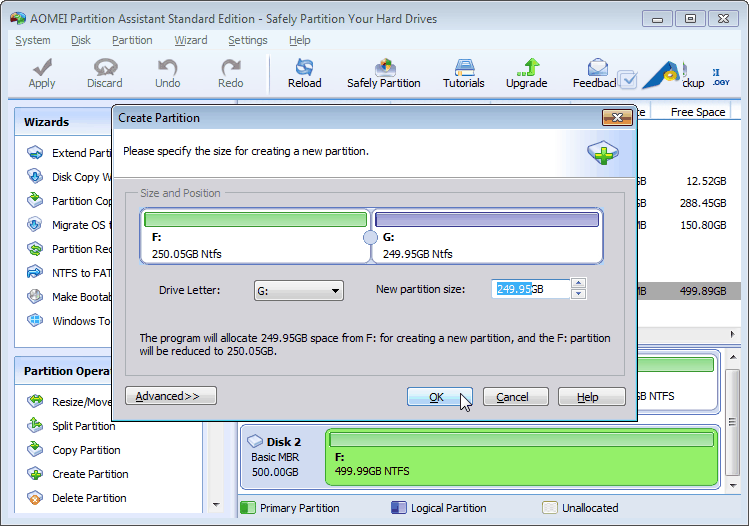Click the Unallocated legend swatch

(550, 507)
